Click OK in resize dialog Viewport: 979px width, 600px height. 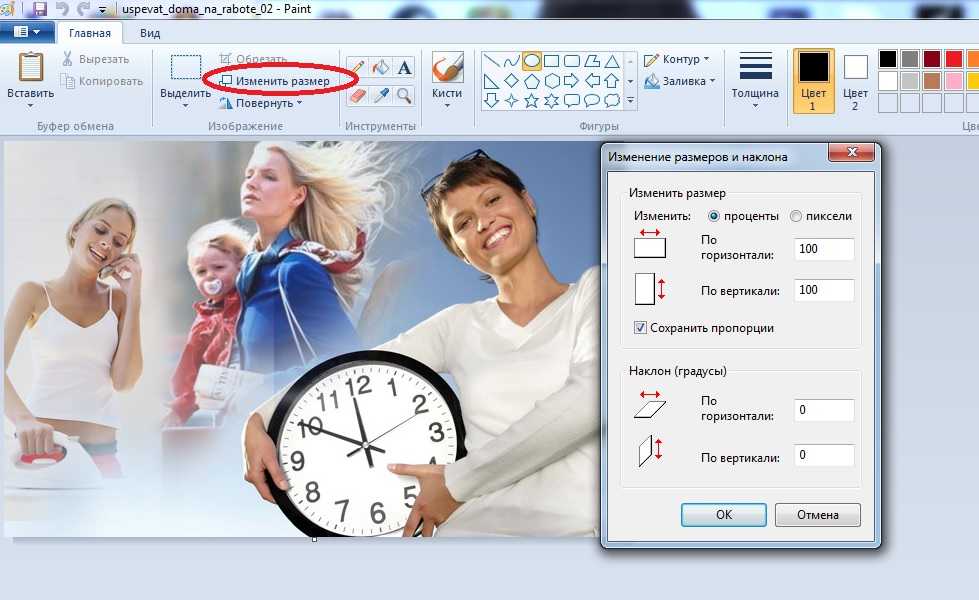(x=724, y=515)
